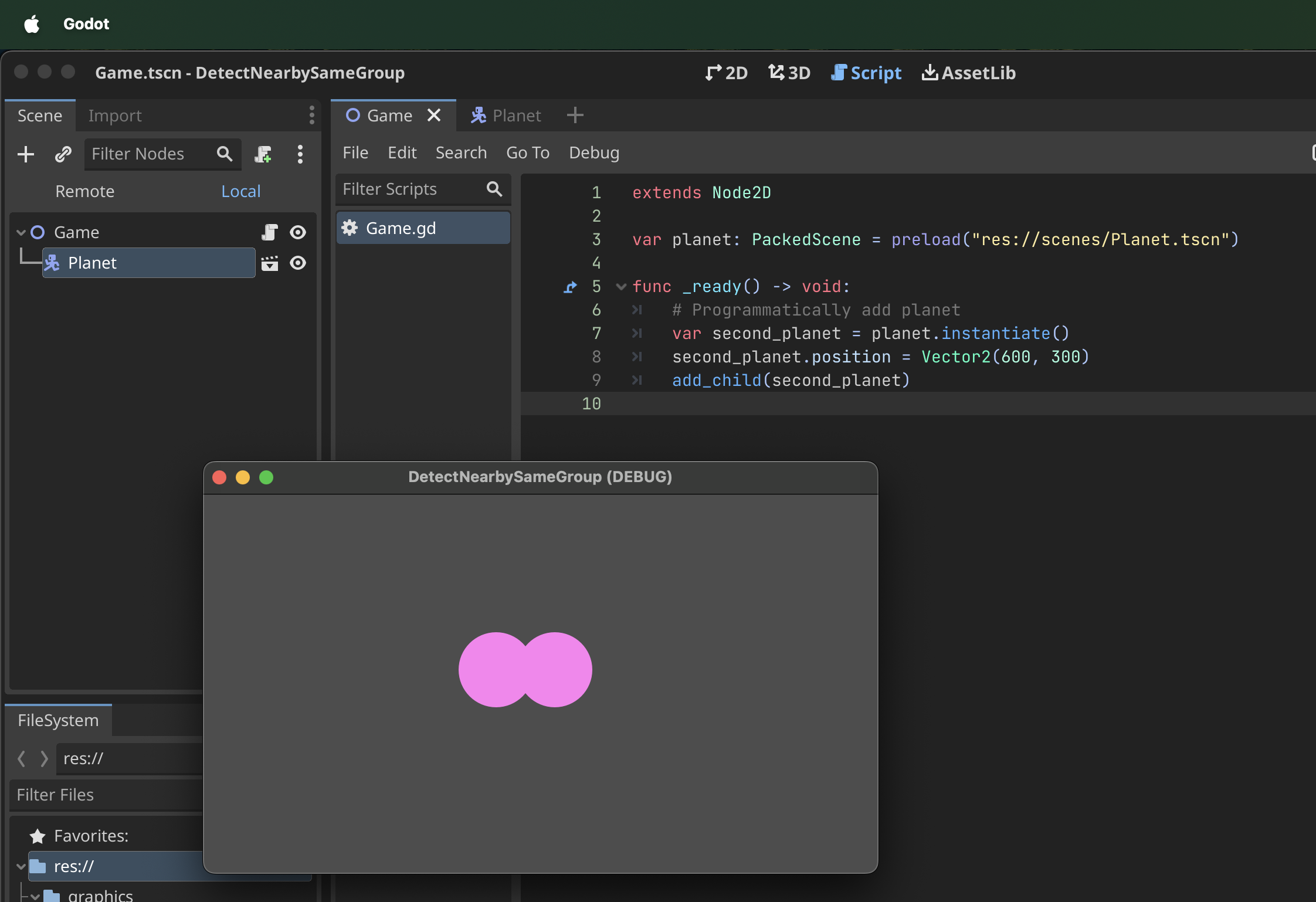Go back in FileSystem history
This screenshot has height=902, width=1316.
tap(22, 758)
